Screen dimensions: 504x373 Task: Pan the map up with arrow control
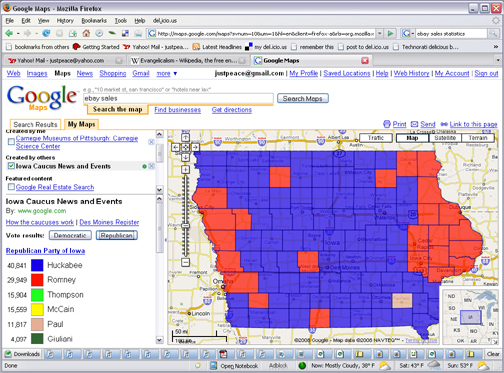[x=186, y=137]
